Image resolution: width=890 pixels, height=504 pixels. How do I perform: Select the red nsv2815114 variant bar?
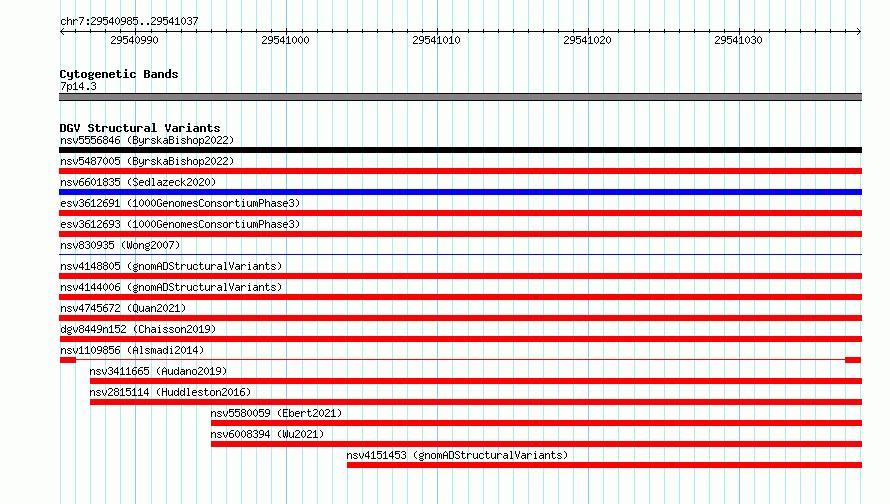click(x=476, y=402)
